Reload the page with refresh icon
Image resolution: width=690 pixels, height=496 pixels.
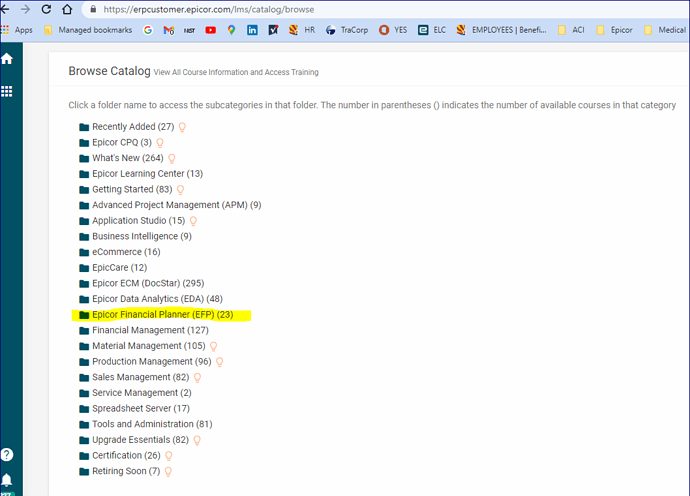tap(46, 9)
